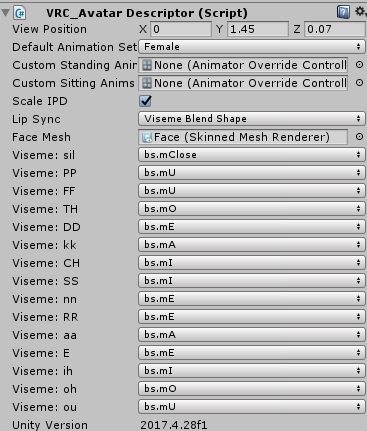Image resolution: width=367 pixels, height=431 pixels.
Task: Open object picker for Custom Standing Anims
Action: point(359,65)
